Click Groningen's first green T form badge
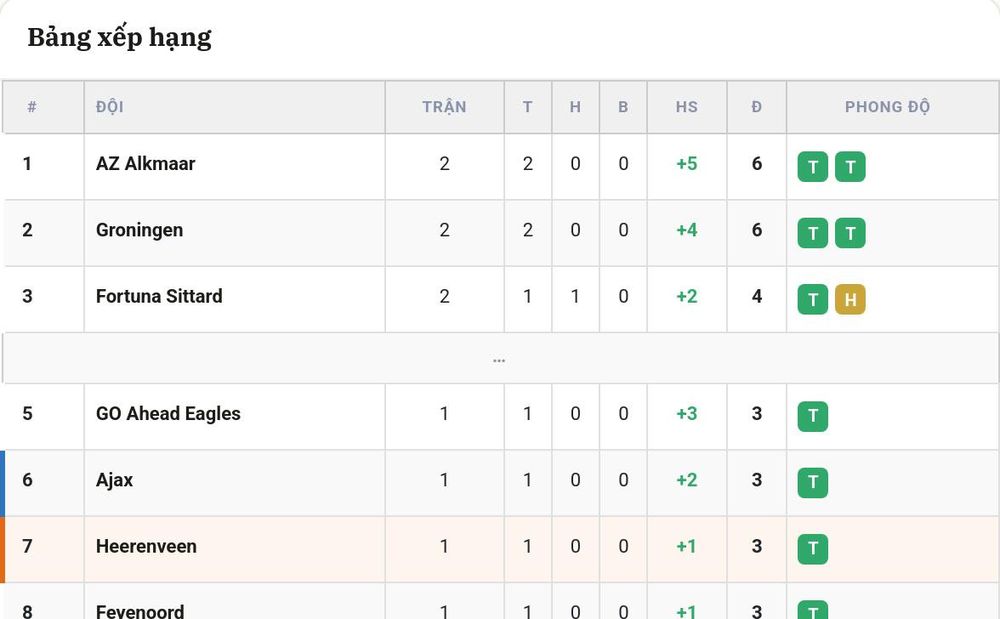The image size is (1000, 619). tap(812, 233)
